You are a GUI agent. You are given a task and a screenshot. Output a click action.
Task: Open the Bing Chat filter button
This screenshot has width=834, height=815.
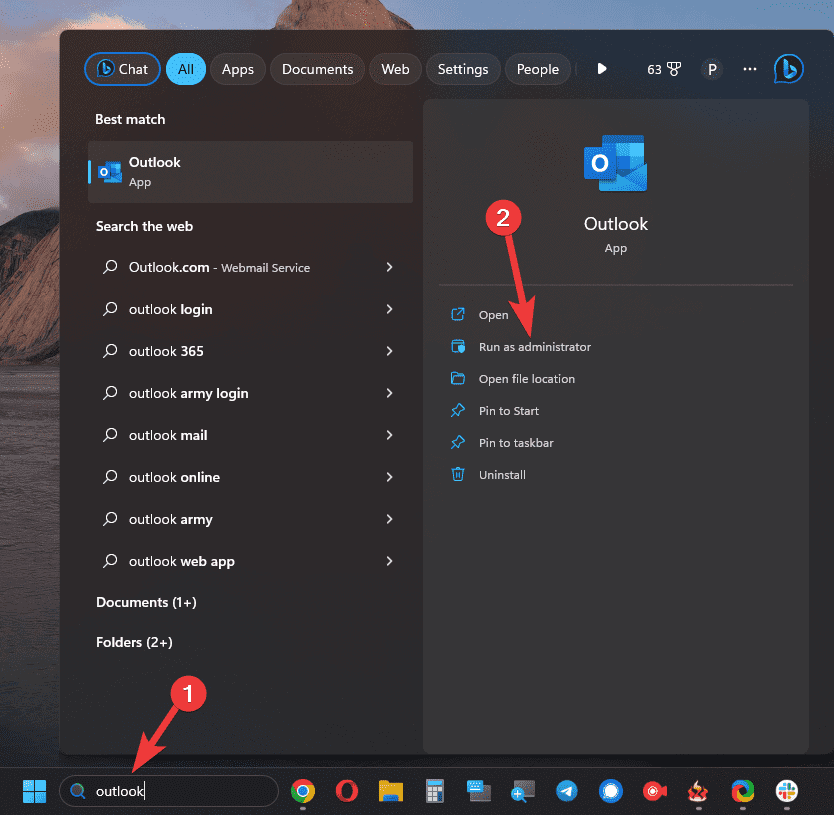[122, 69]
